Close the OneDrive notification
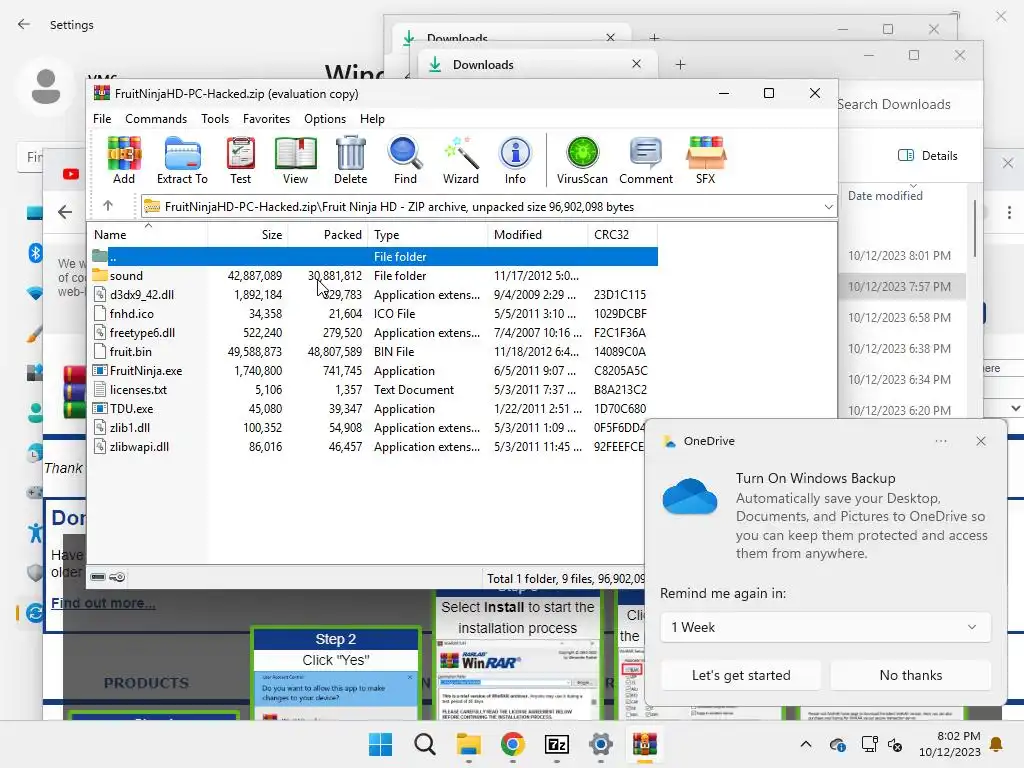 pyautogui.click(x=981, y=441)
